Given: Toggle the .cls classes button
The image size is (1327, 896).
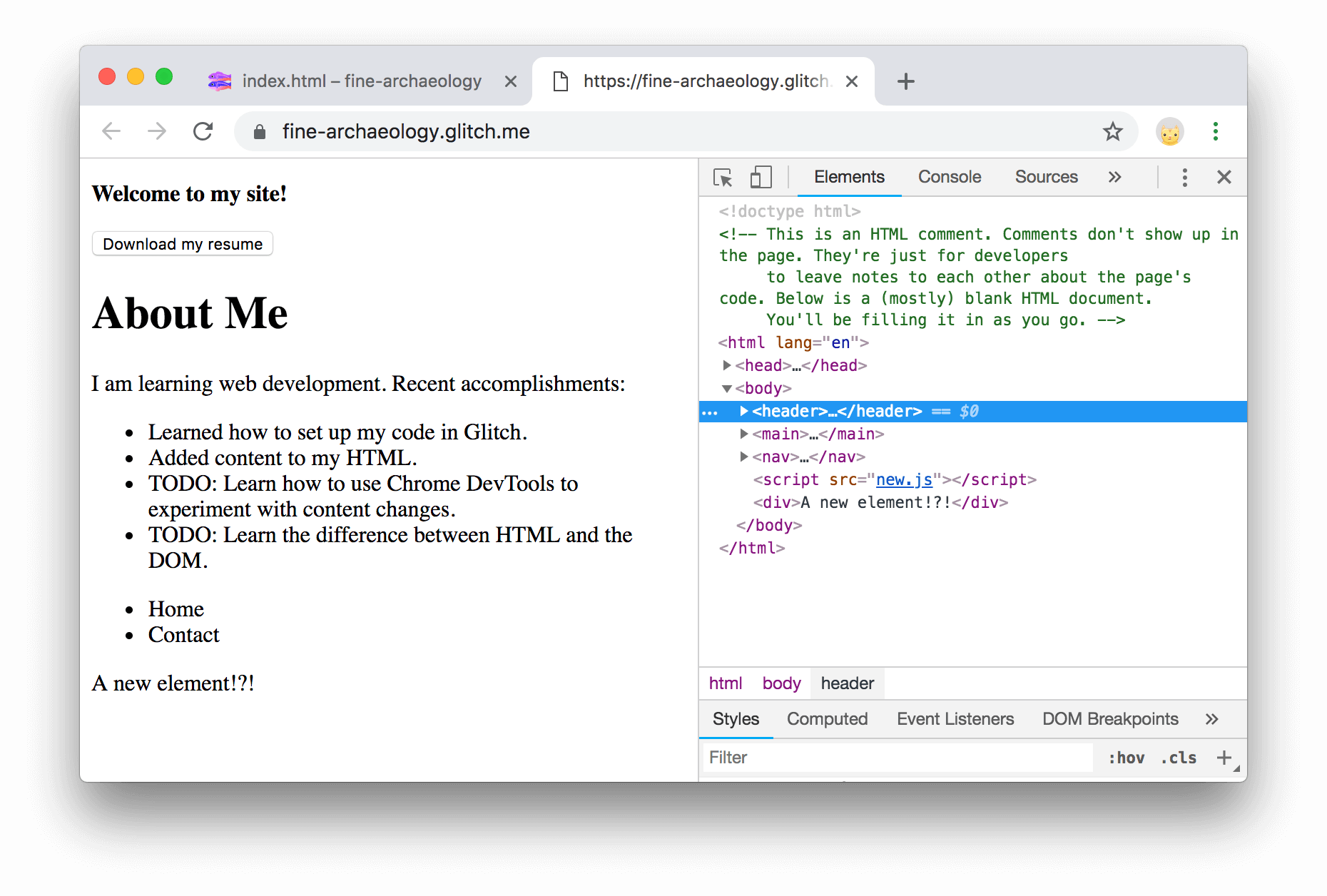Looking at the screenshot, I should [1179, 758].
